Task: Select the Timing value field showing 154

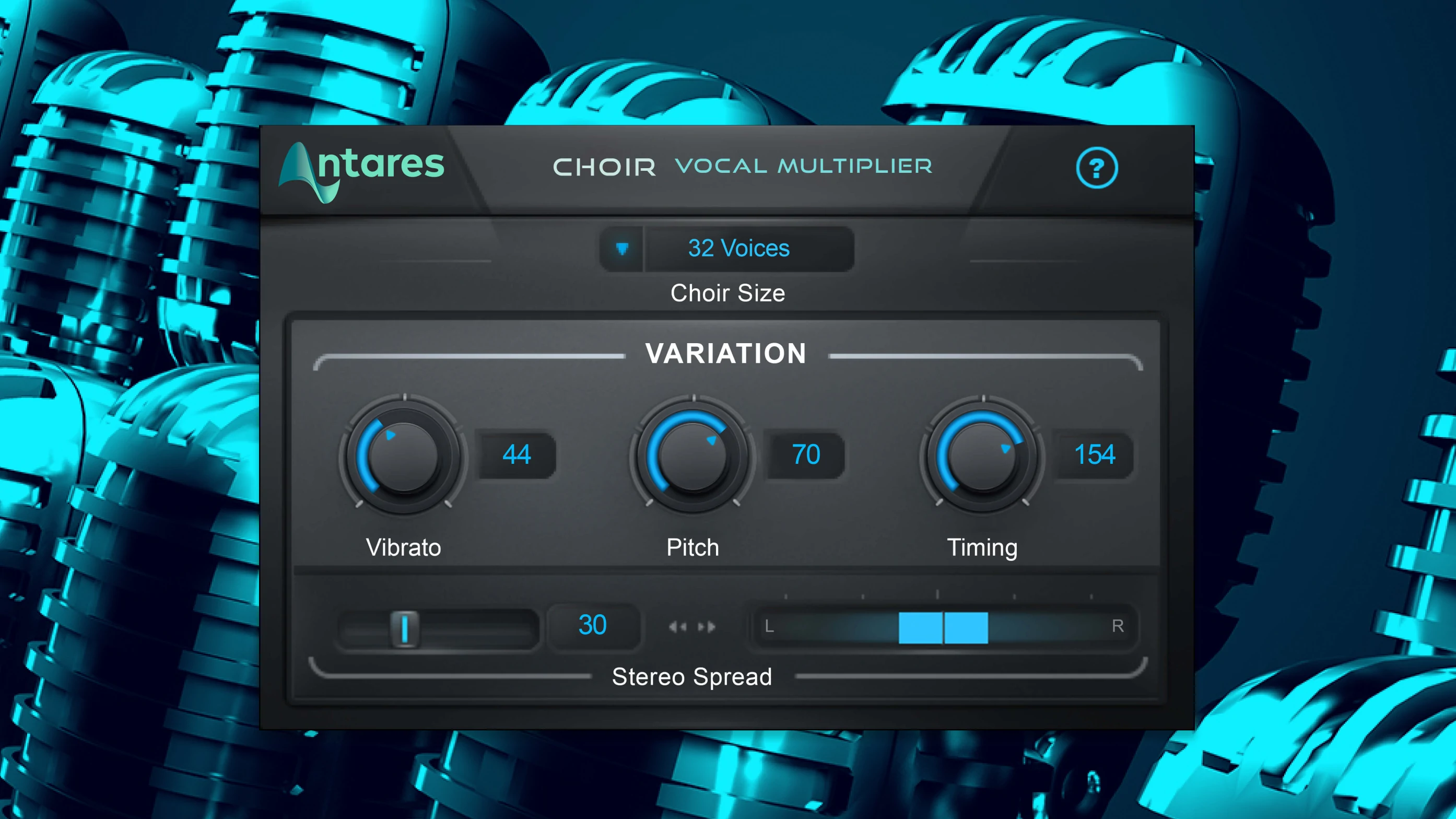Action: pos(1094,455)
